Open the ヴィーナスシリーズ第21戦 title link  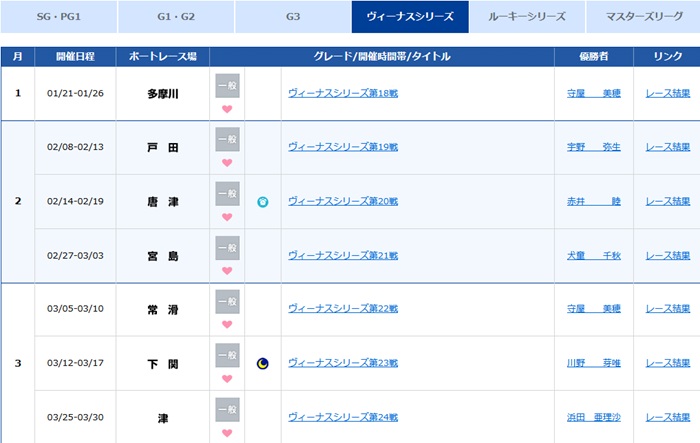click(x=342, y=256)
